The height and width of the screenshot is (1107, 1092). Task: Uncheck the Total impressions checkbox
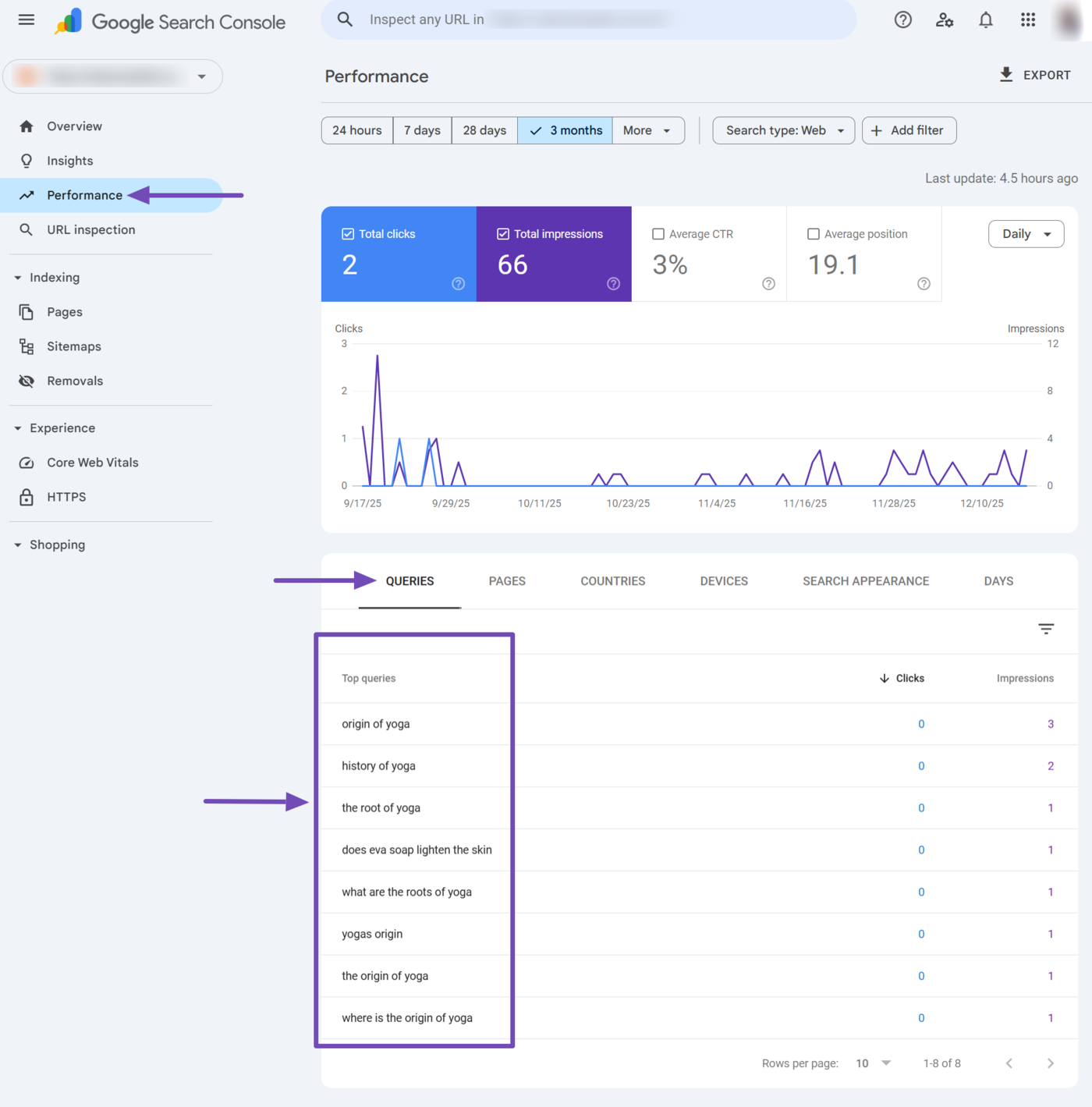(502, 233)
